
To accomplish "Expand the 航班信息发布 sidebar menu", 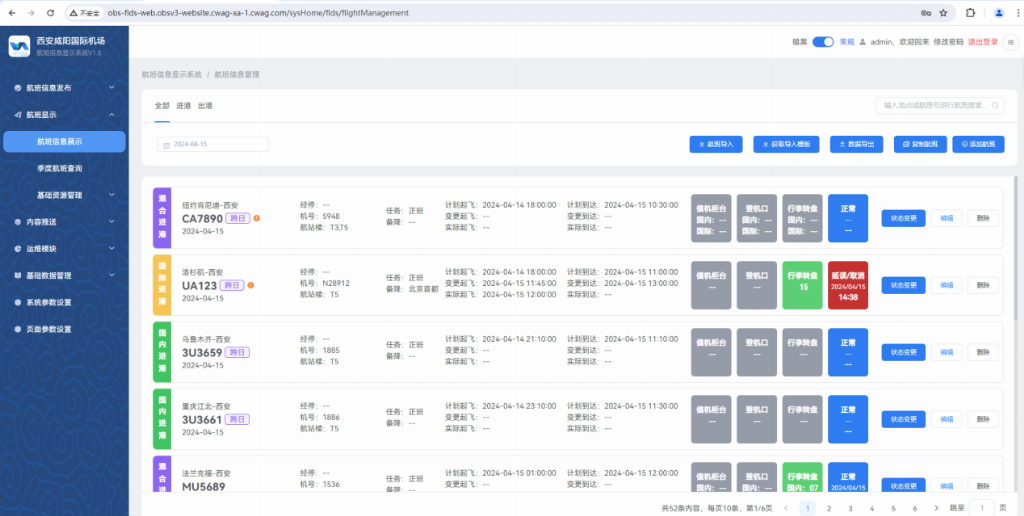I will point(63,88).
